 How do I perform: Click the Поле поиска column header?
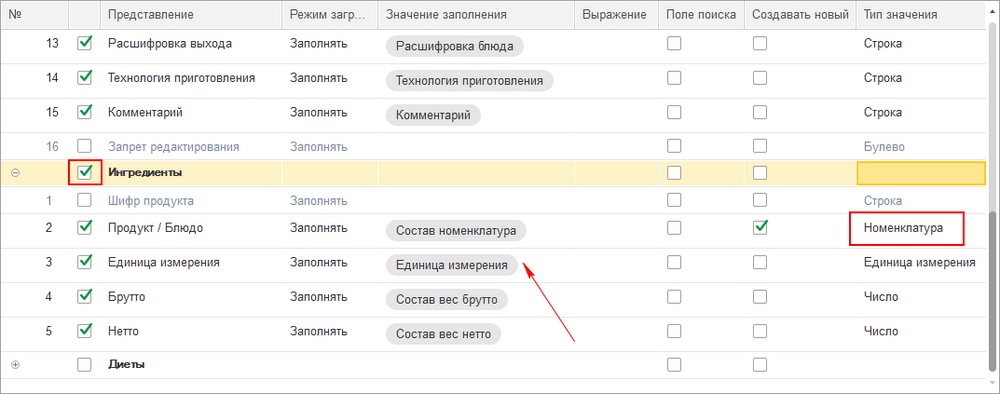point(701,15)
